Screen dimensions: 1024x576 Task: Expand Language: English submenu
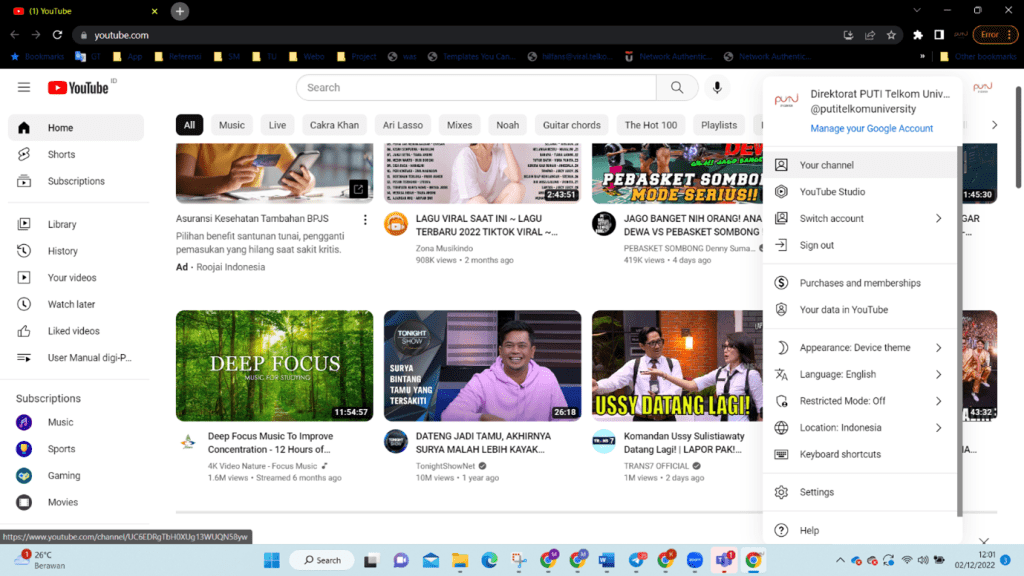(939, 375)
